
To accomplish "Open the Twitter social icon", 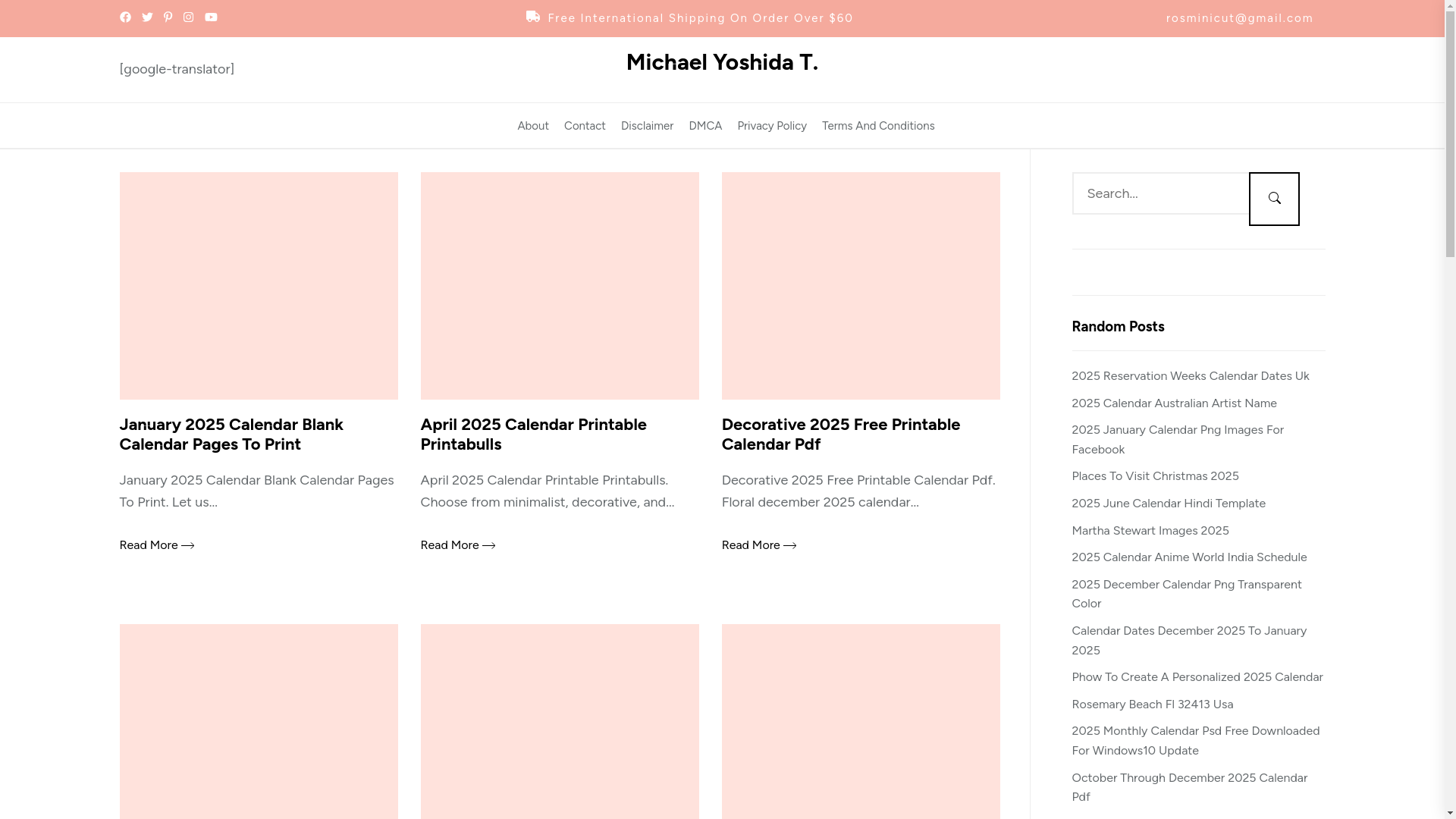I will click(x=147, y=17).
